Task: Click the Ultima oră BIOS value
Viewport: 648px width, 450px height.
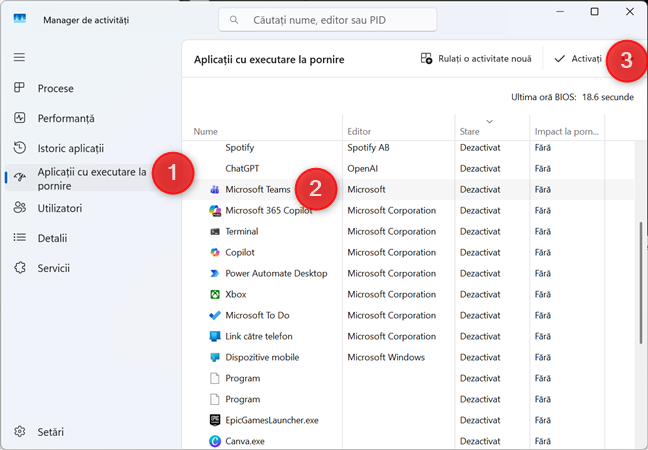Action: click(608, 97)
